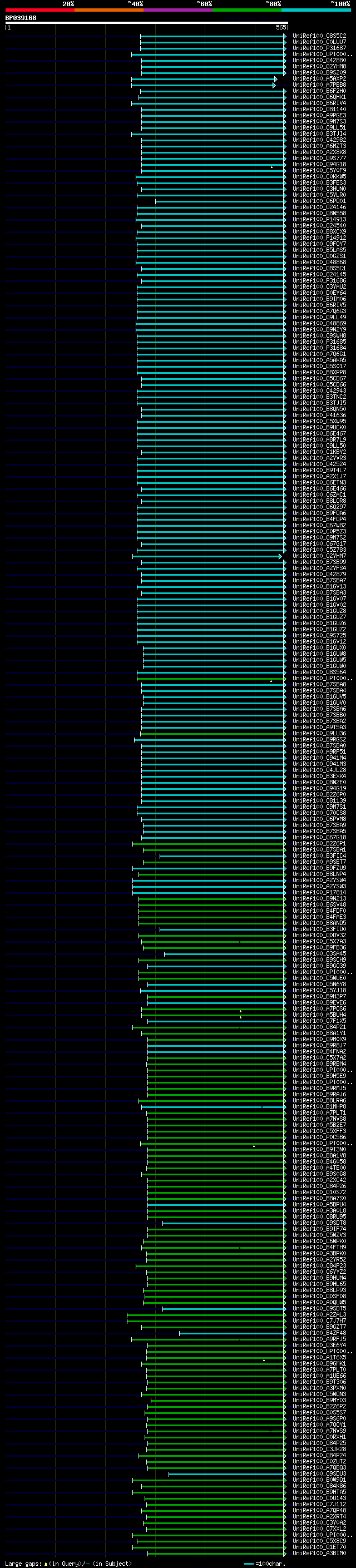Select the BP039168 query name
This screenshot has width=356, height=1568.
[x=21, y=18]
